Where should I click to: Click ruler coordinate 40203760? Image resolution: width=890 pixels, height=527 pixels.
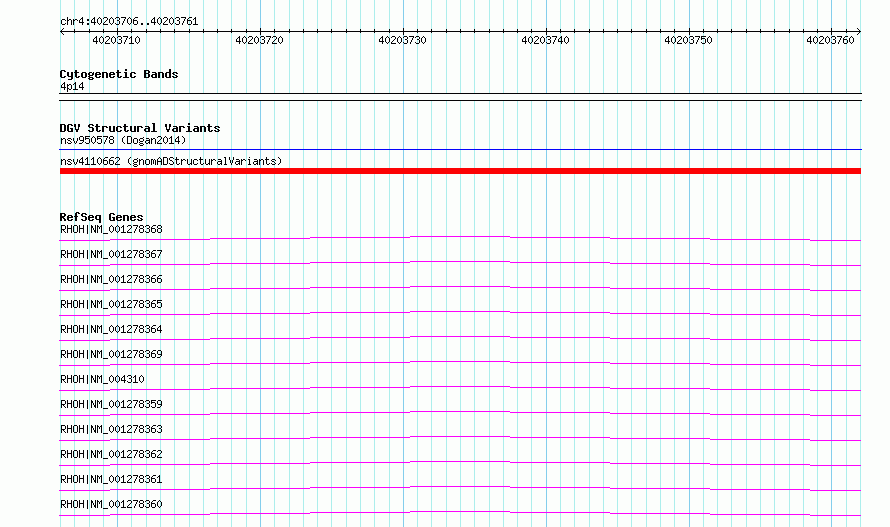tap(830, 40)
